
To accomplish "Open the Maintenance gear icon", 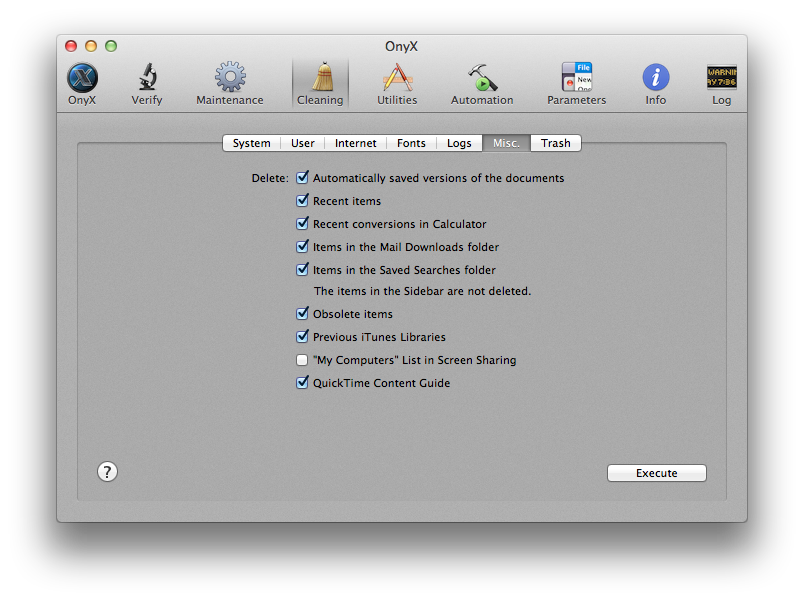I will coord(230,78).
